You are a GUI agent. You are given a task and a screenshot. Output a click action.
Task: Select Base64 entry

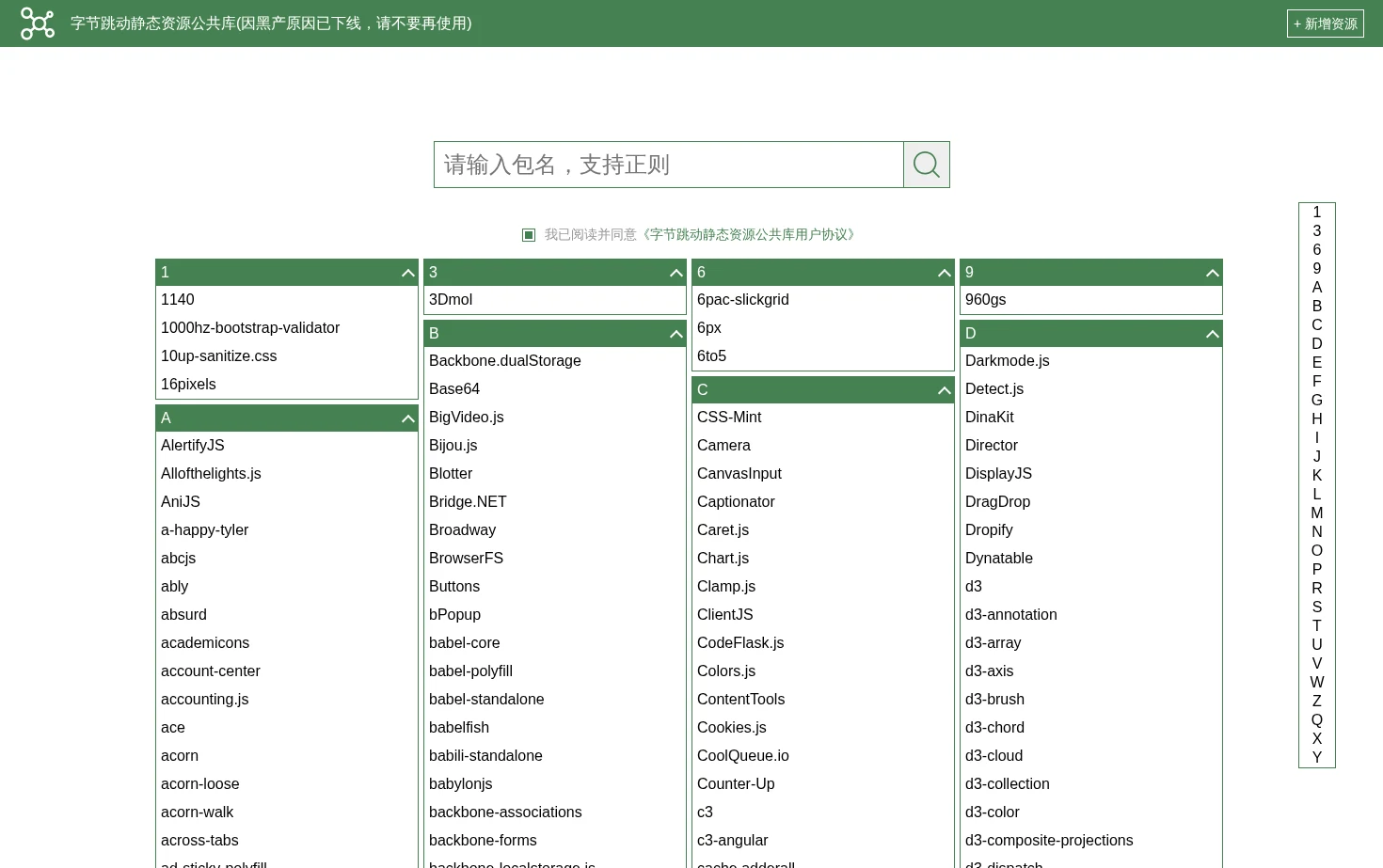[454, 389]
